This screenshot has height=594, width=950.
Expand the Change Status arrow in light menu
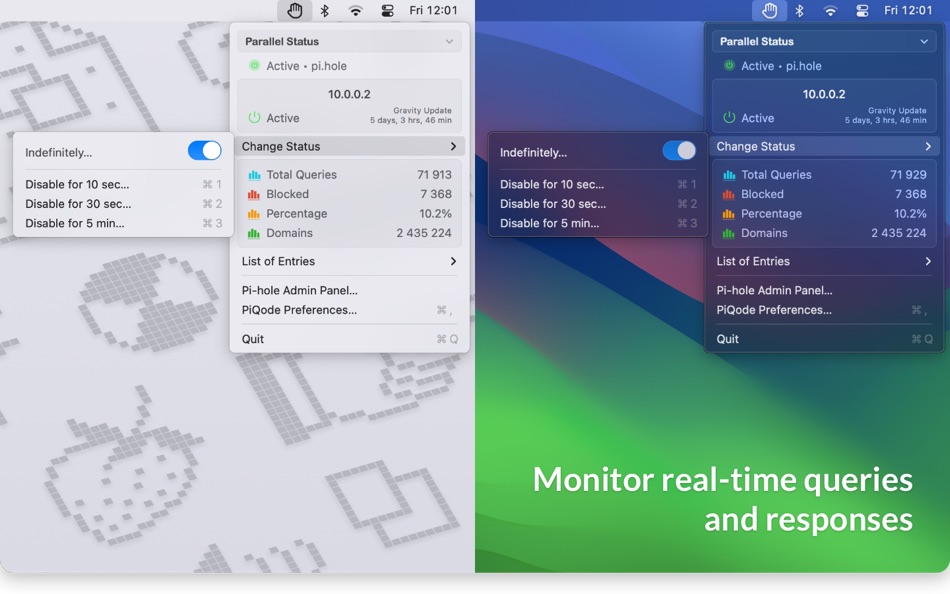point(453,146)
